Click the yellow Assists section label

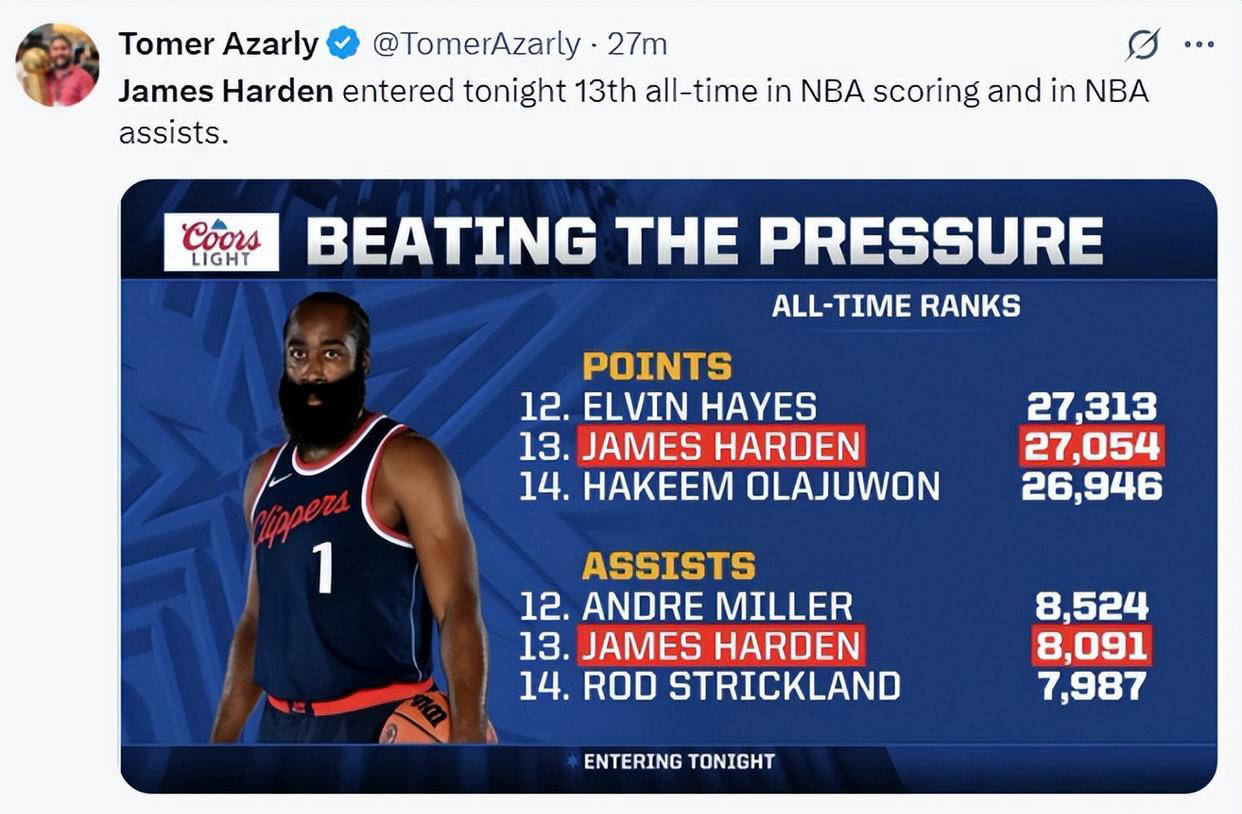point(667,566)
